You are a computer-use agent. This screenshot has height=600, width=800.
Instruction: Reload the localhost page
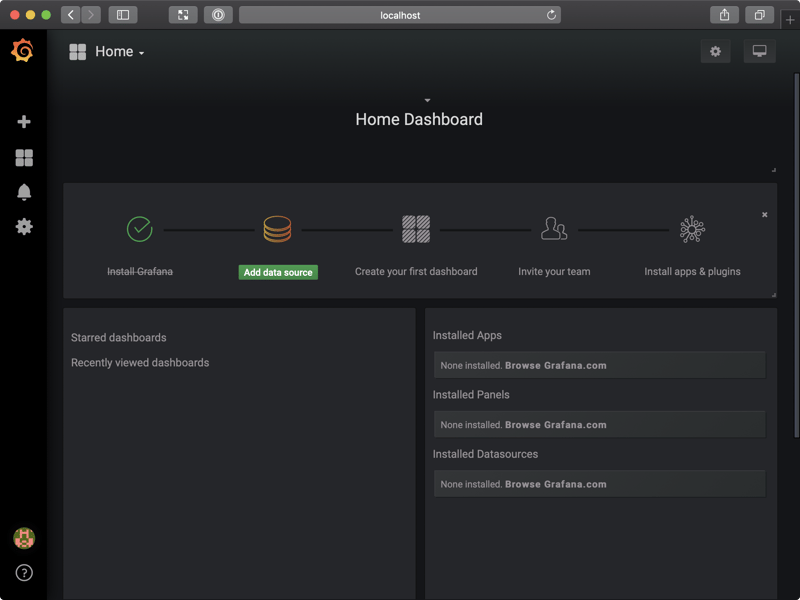click(x=551, y=15)
